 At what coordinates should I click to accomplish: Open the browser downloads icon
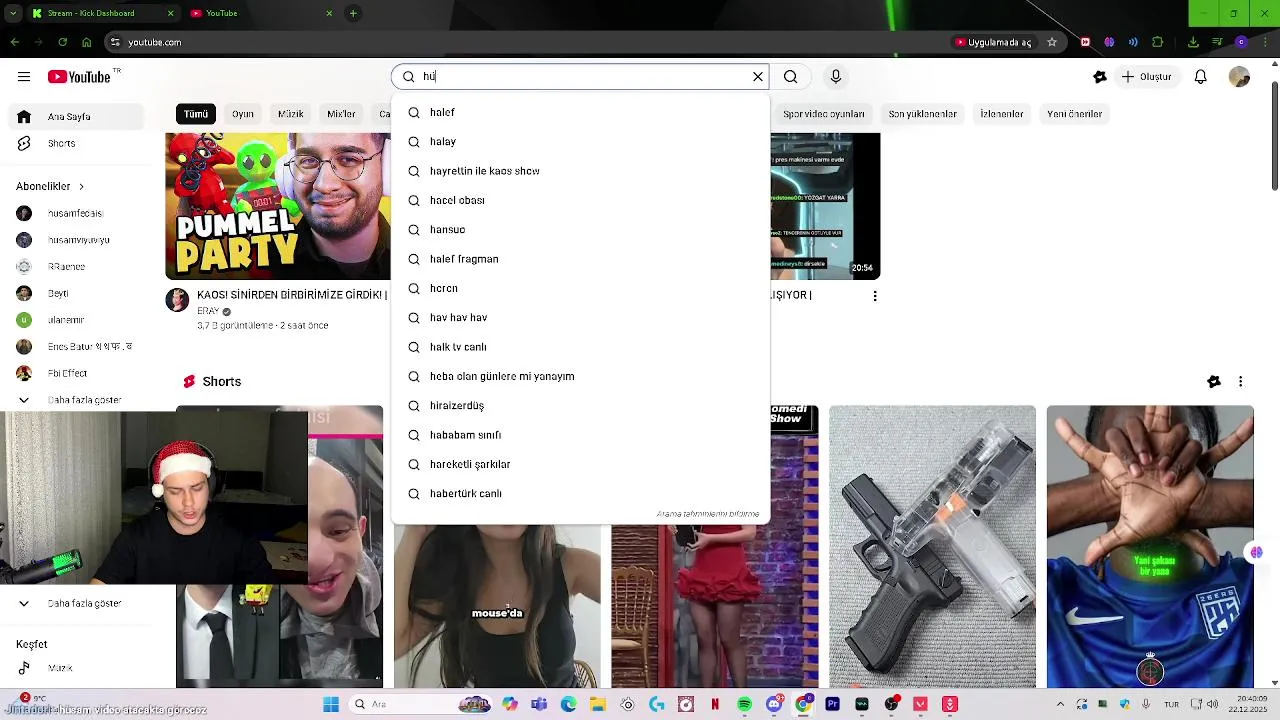(x=1193, y=42)
